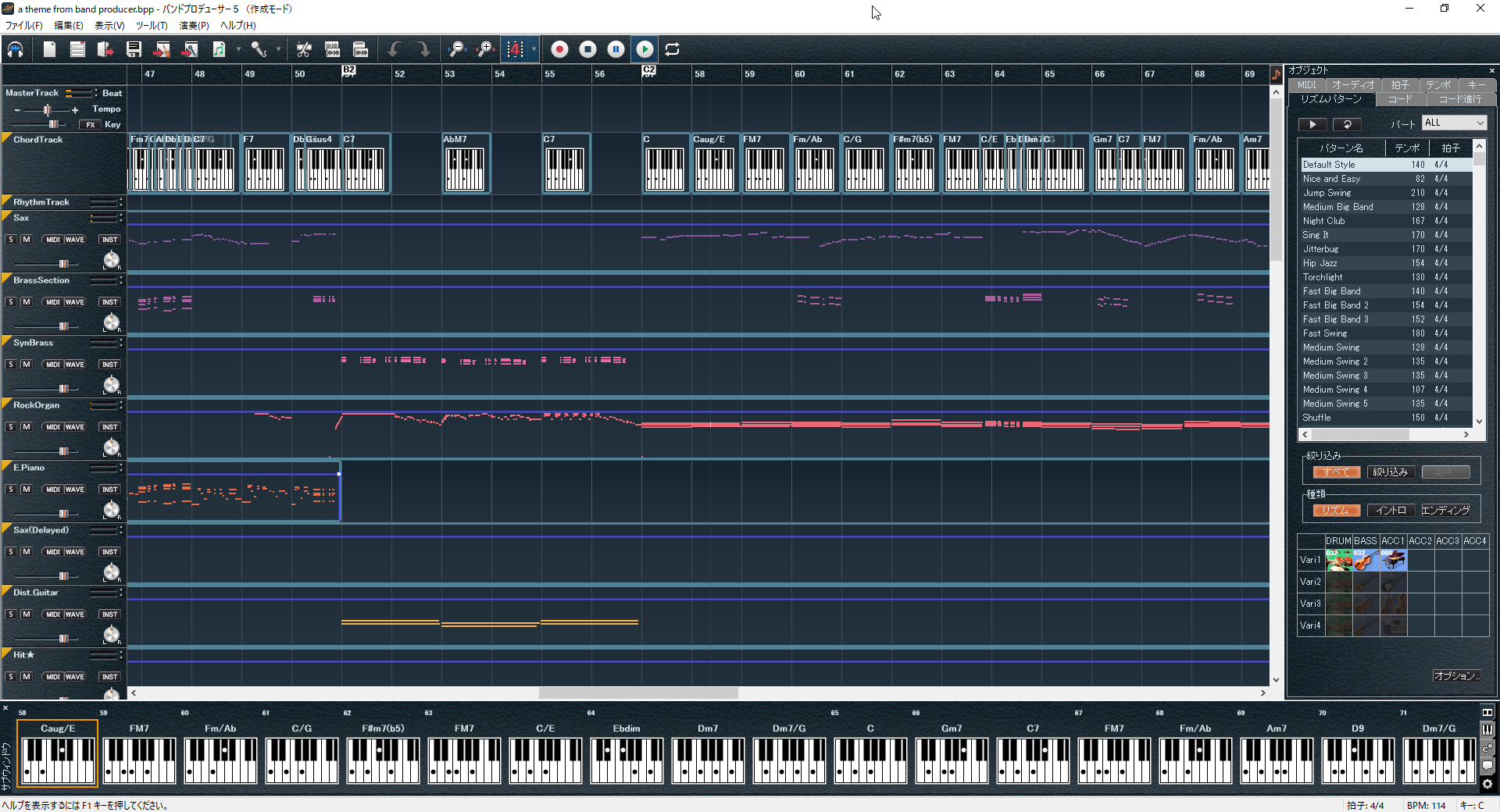Toggle the FX button on MasterTrack
The height and width of the screenshot is (812, 1500).
(x=91, y=125)
